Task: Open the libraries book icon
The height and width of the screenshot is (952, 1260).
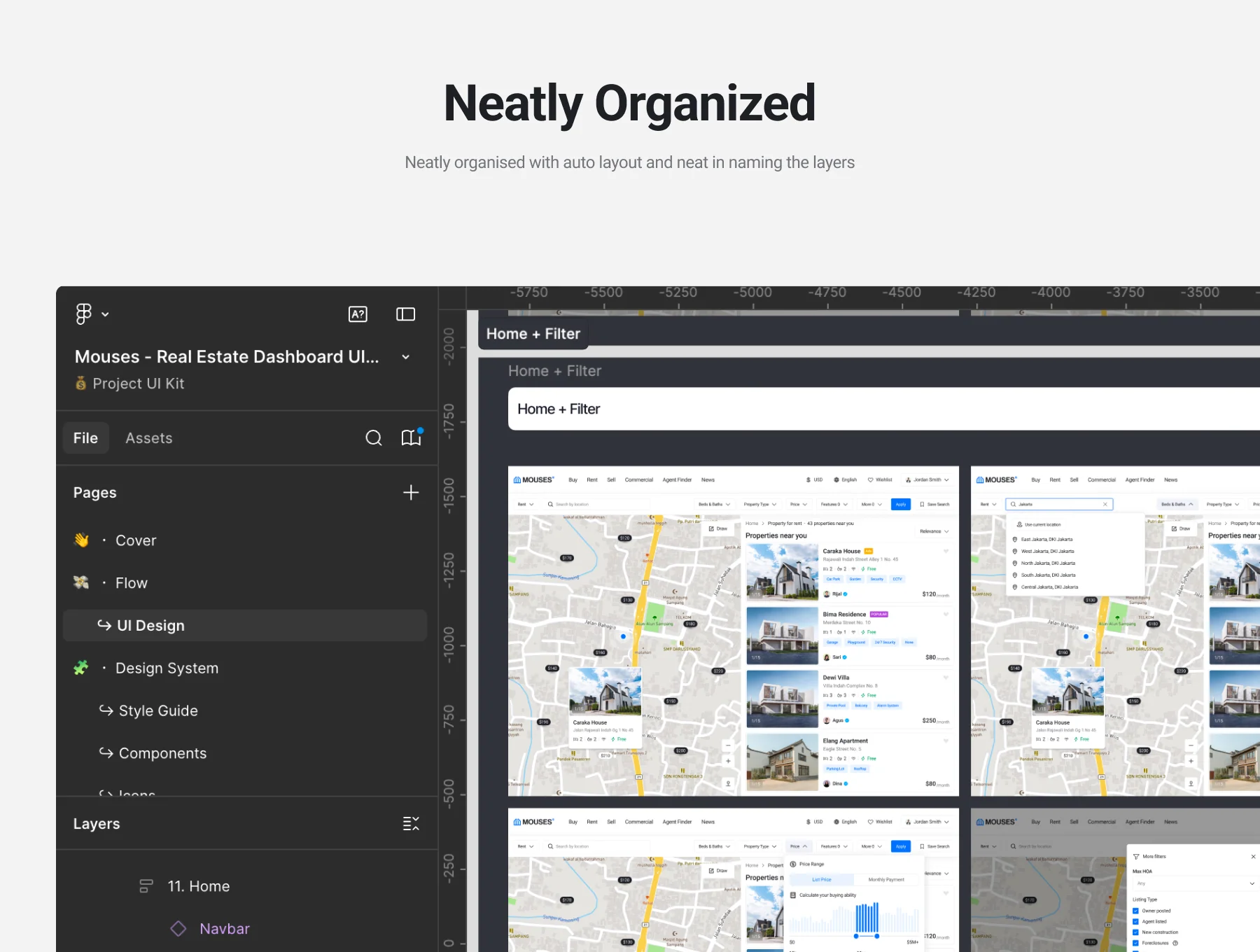Action: point(412,437)
